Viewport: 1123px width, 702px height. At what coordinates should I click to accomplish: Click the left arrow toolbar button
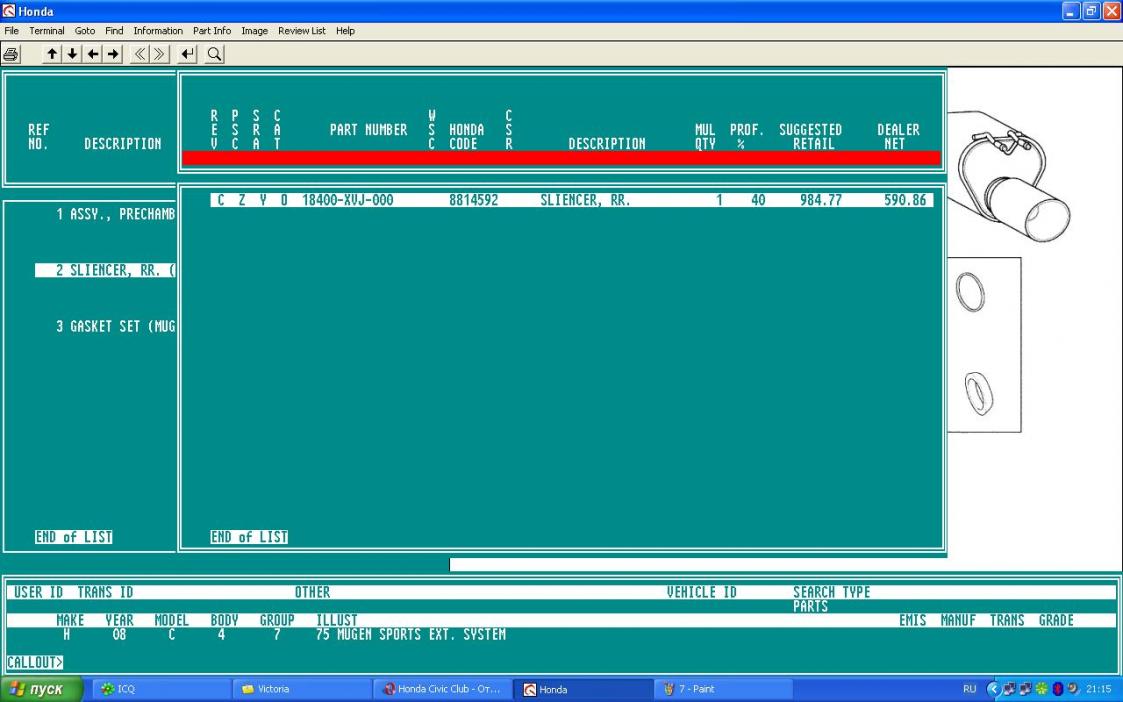(x=93, y=54)
